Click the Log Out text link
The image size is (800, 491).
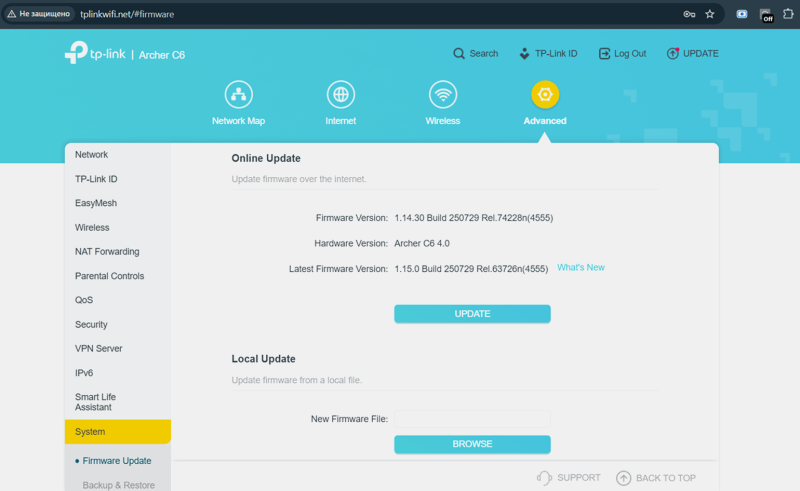pos(630,54)
